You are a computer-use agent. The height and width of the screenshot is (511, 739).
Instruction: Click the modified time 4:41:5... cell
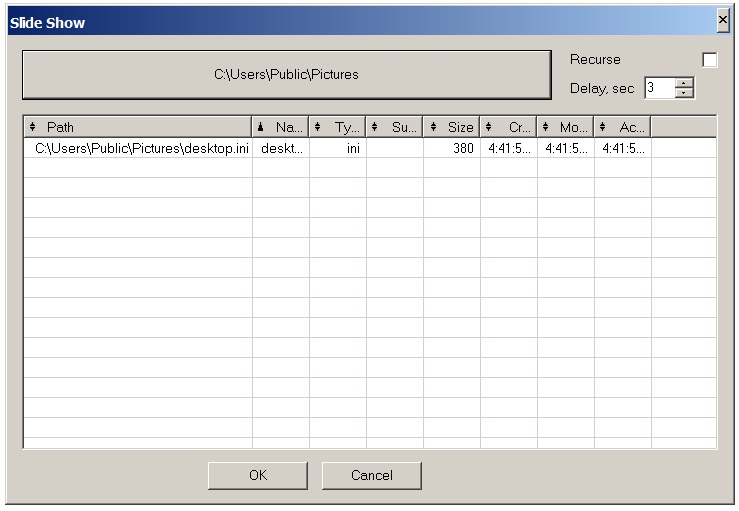tap(566, 148)
